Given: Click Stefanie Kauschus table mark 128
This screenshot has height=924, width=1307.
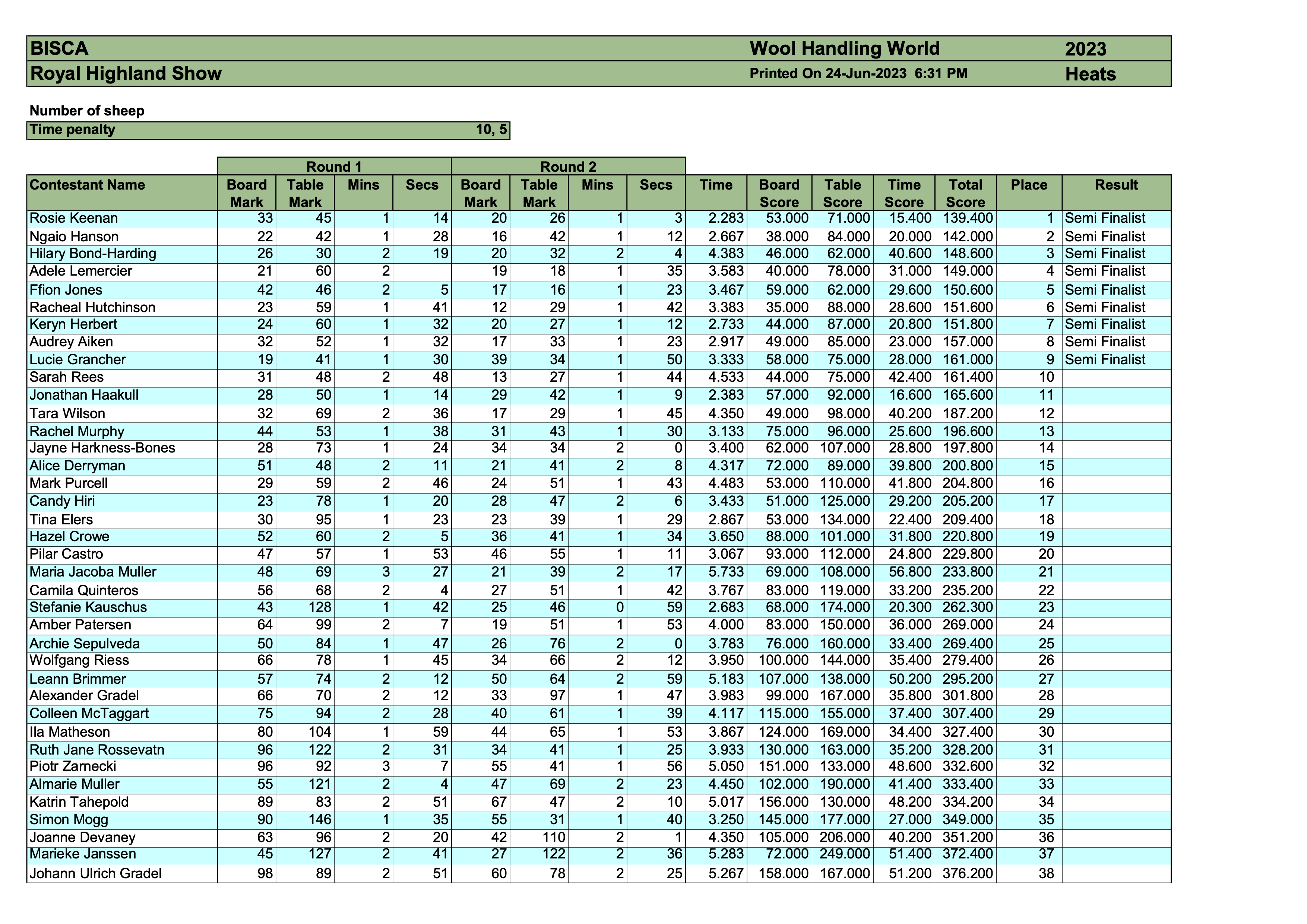Looking at the screenshot, I should (319, 608).
